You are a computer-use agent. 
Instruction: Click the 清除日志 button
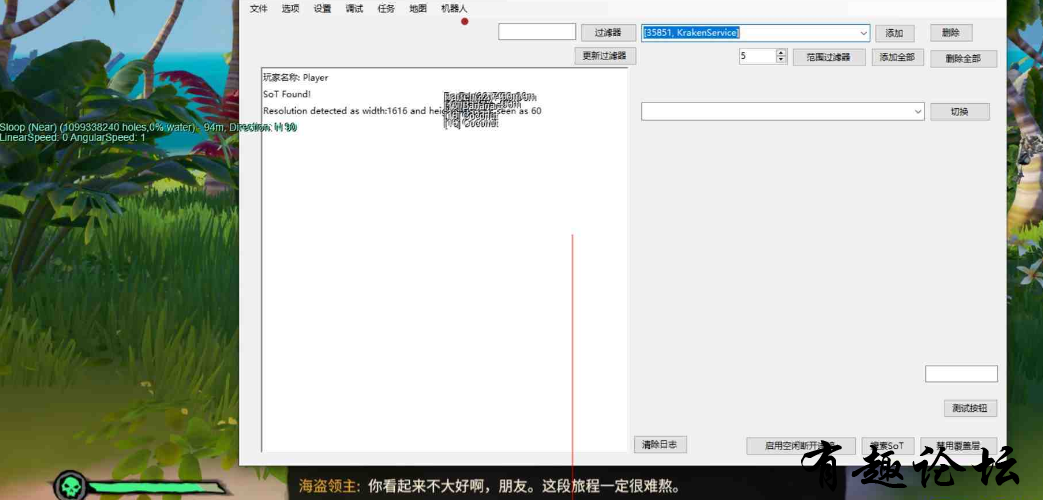(x=659, y=444)
